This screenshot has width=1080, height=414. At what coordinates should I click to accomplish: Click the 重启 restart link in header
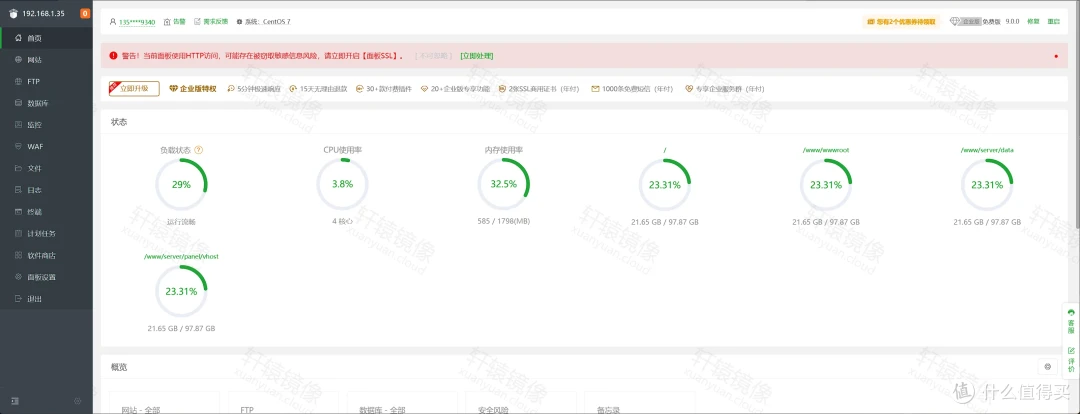point(1053,21)
